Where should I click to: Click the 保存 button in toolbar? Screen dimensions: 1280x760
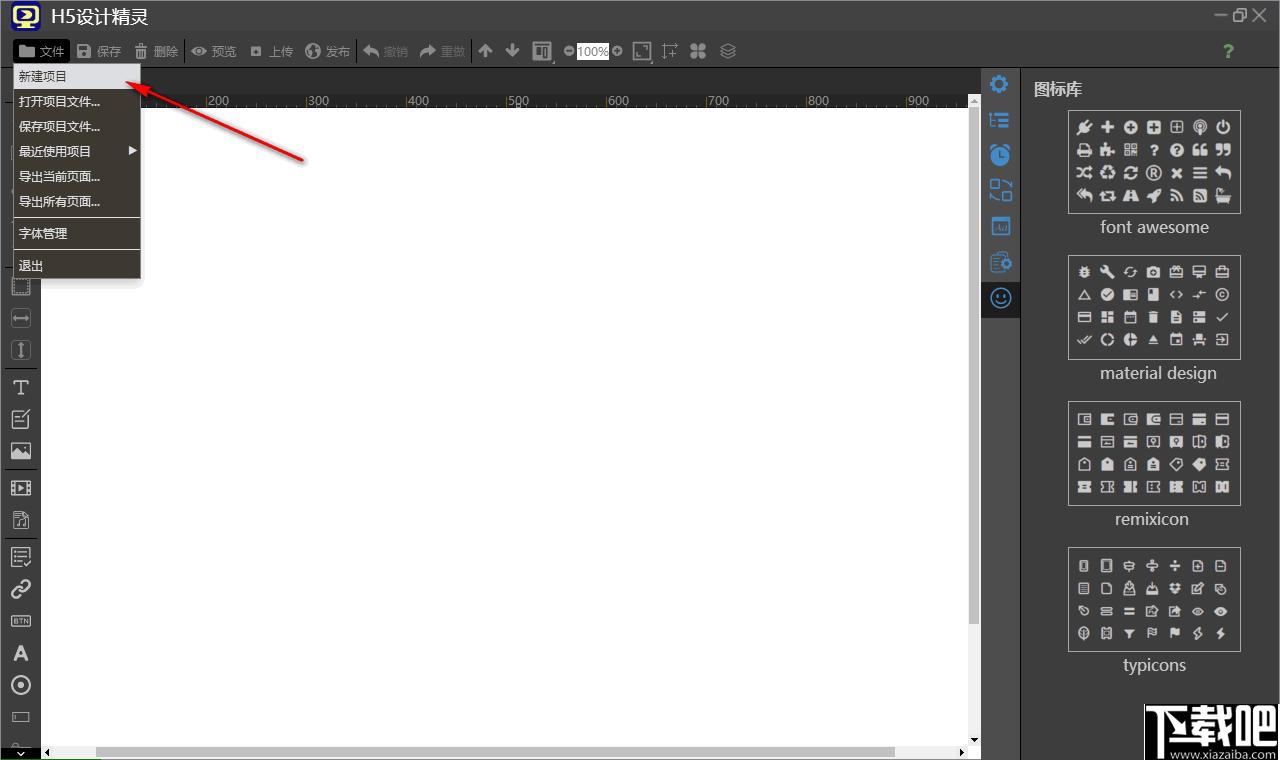coord(99,51)
